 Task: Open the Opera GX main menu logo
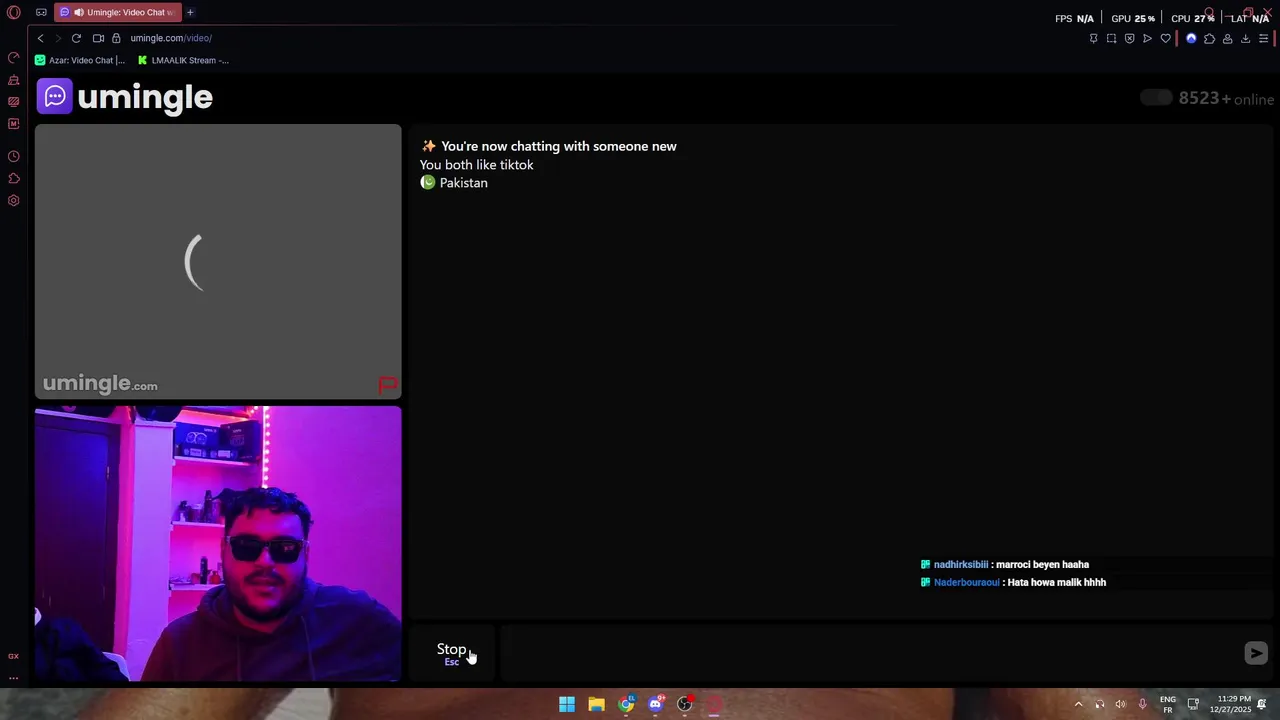coord(14,13)
